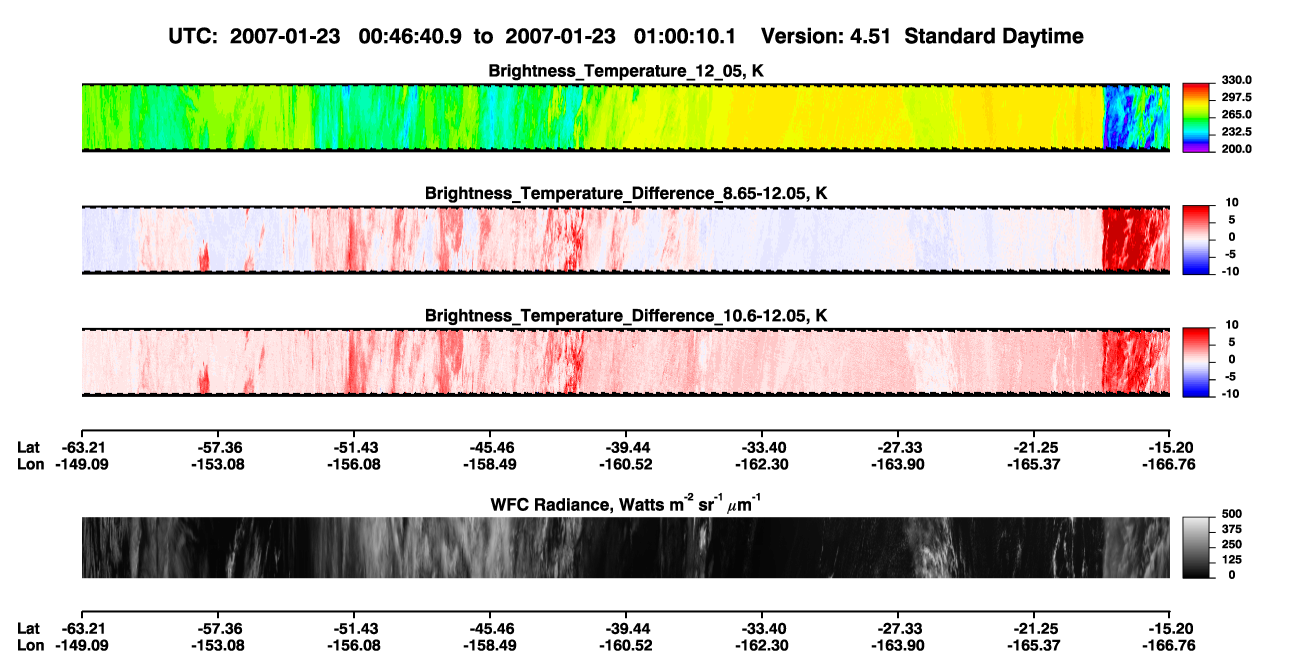Click the 'Brightness_Temperature_Difference_8.65-12.05, K' title
1300x667 pixels.
click(x=626, y=193)
